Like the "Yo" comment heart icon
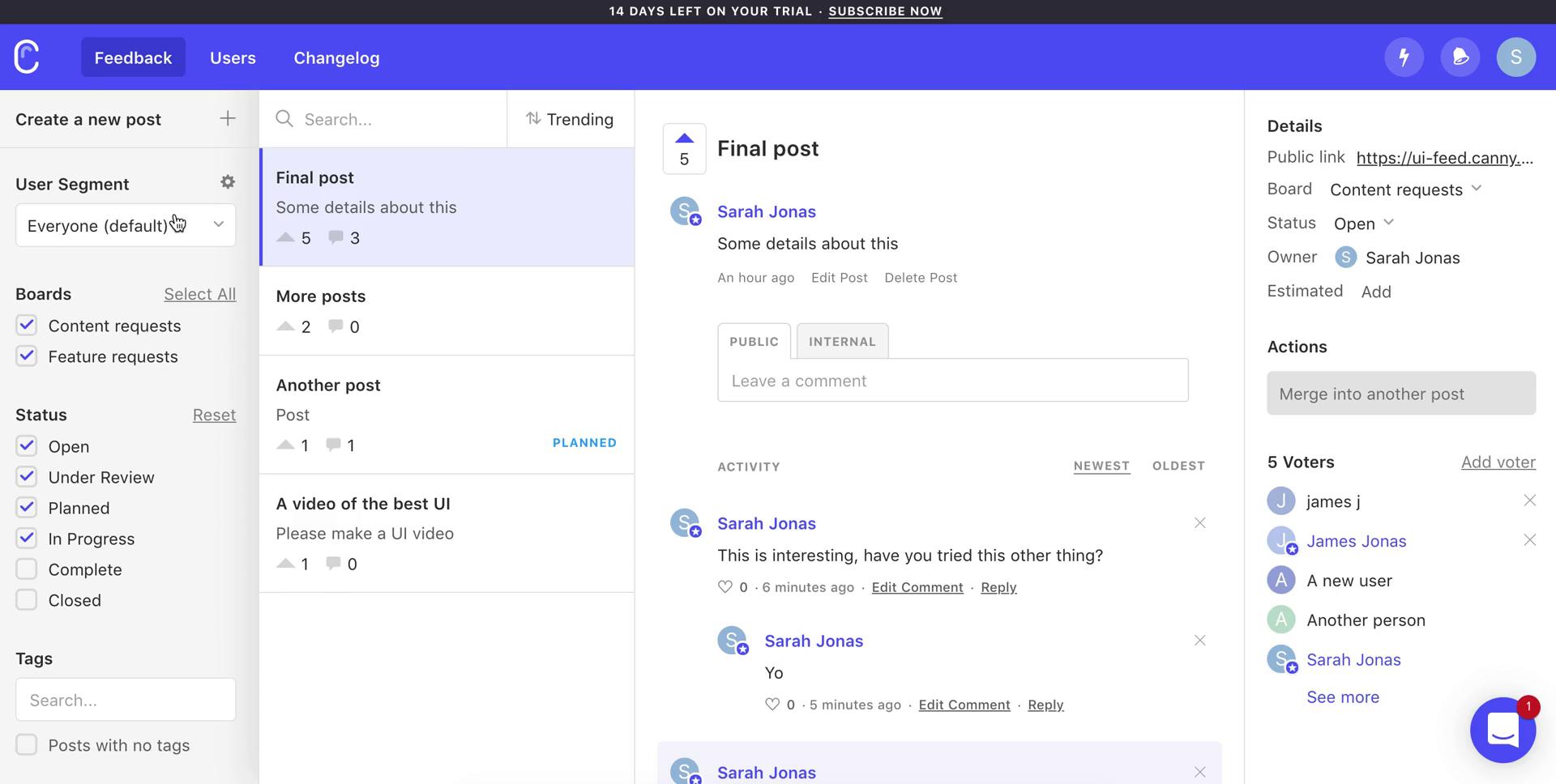The height and width of the screenshot is (784, 1556). point(772,705)
